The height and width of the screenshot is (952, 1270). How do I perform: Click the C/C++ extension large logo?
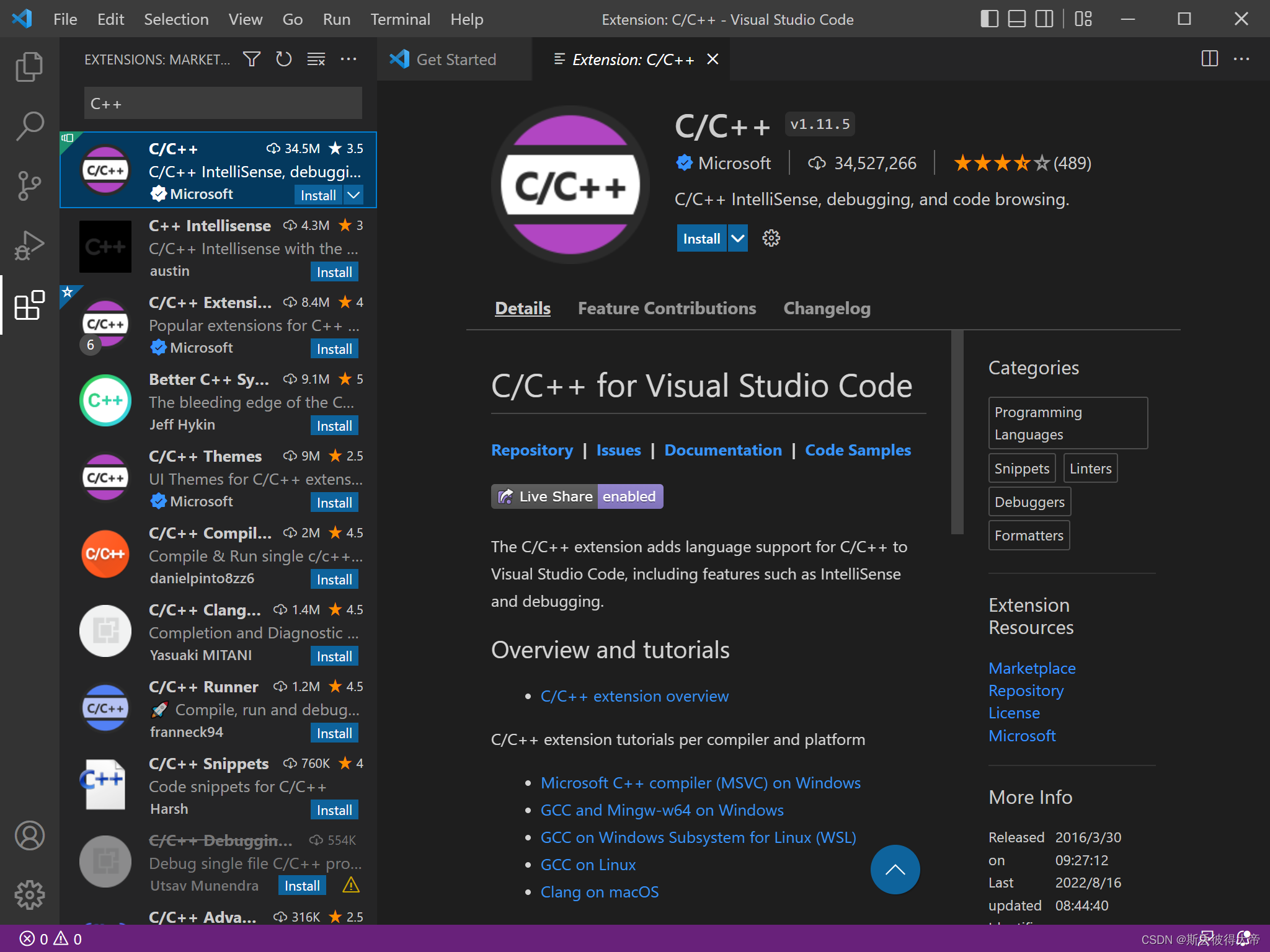570,185
